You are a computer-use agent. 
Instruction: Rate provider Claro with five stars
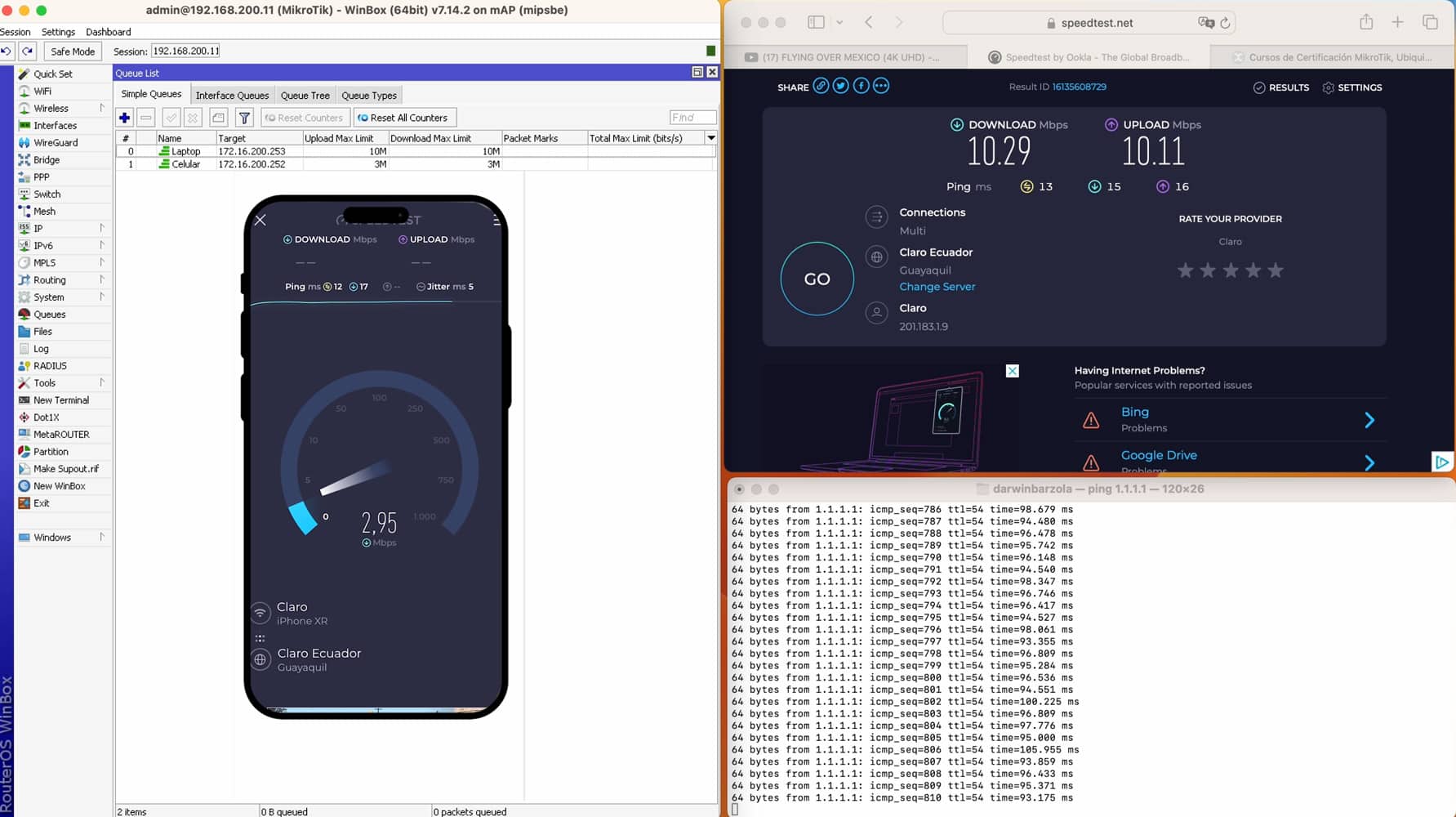tap(1276, 270)
